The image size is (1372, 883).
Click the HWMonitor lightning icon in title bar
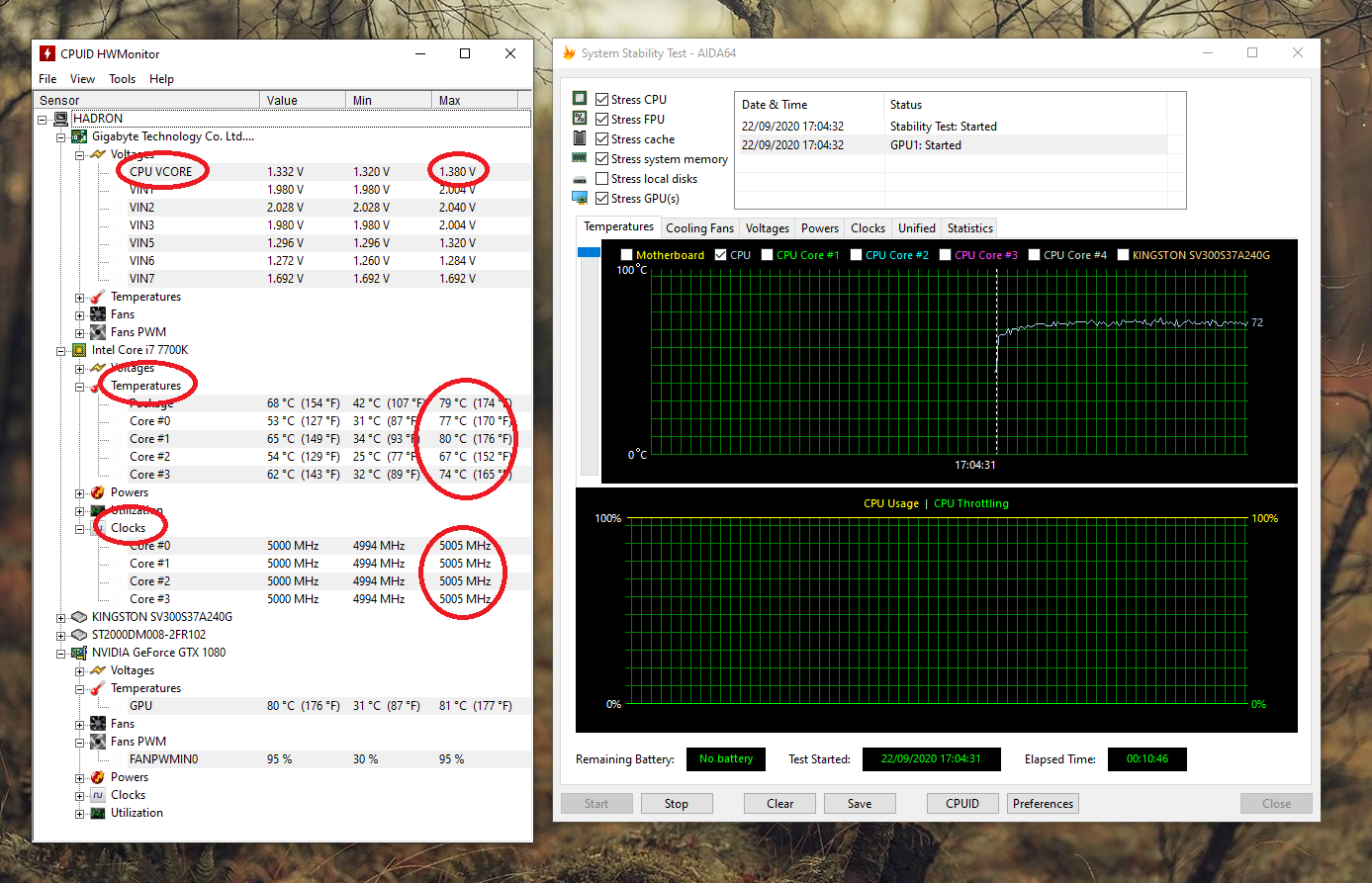[x=47, y=53]
